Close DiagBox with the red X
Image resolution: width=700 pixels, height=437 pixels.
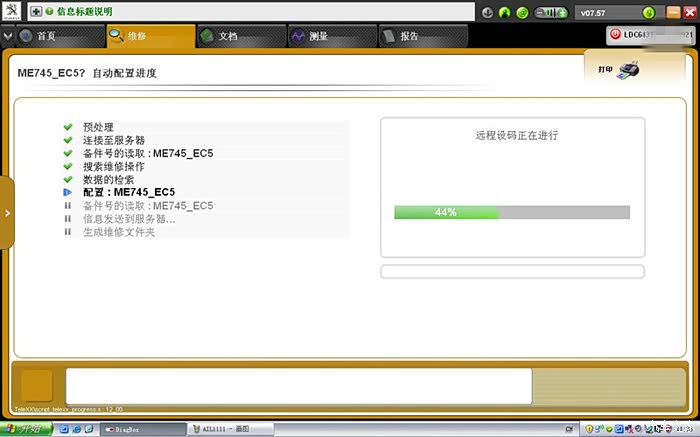pos(690,12)
